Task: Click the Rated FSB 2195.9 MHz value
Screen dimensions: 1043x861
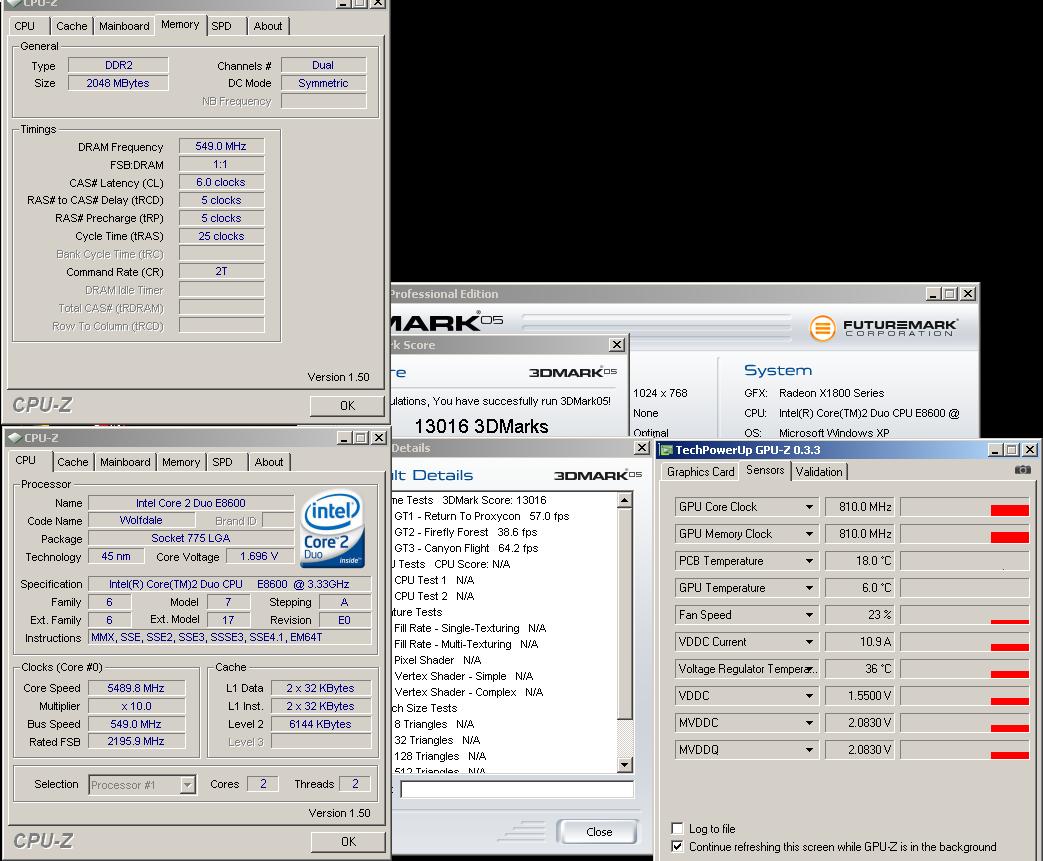Action: 136,741
